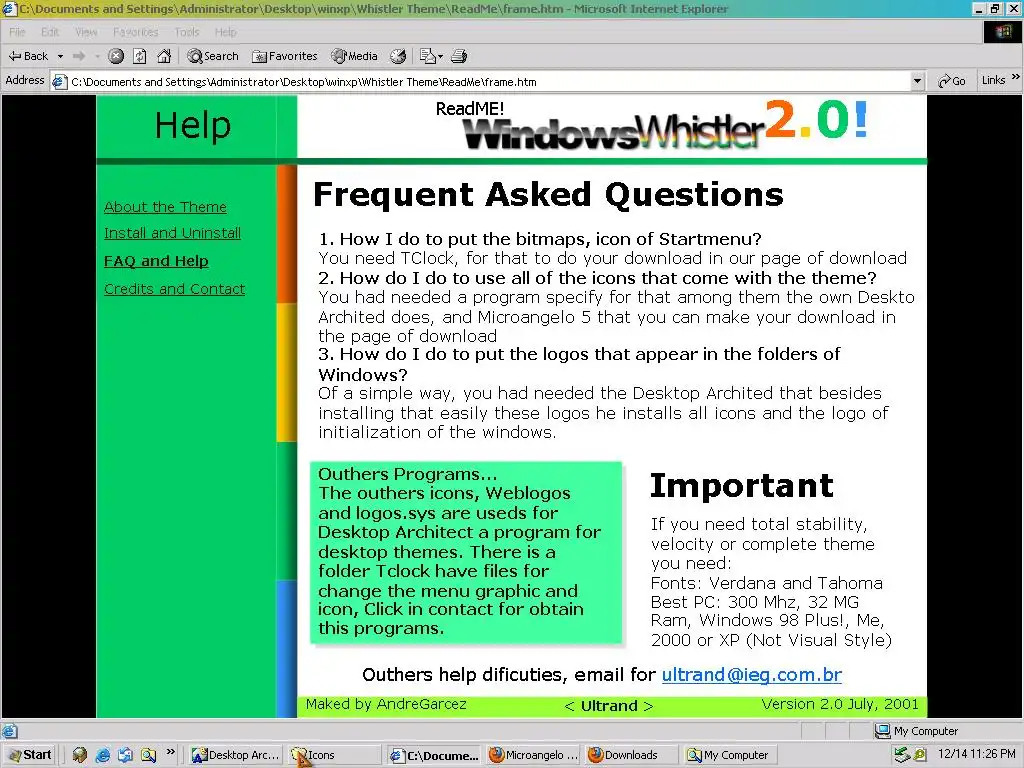Expand the address bar dropdown

pyautogui.click(x=917, y=82)
